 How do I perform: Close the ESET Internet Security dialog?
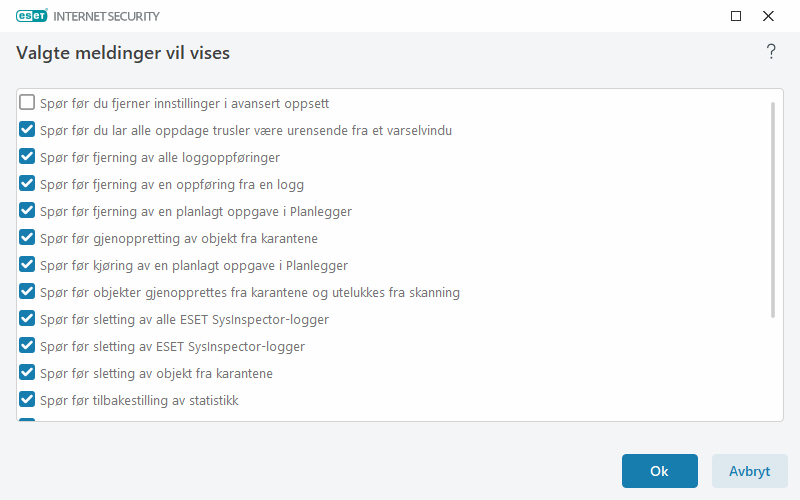point(768,16)
